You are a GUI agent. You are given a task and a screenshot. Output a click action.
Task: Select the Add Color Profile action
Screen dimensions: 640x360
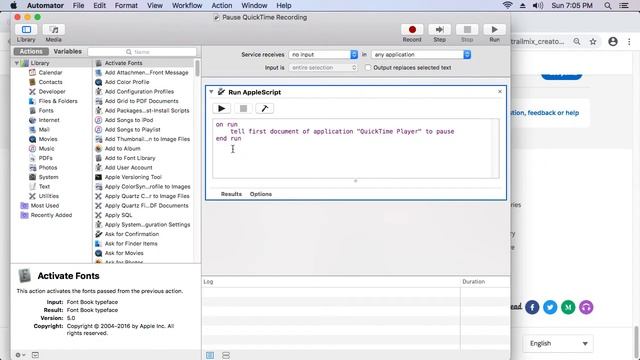pyautogui.click(x=127, y=82)
